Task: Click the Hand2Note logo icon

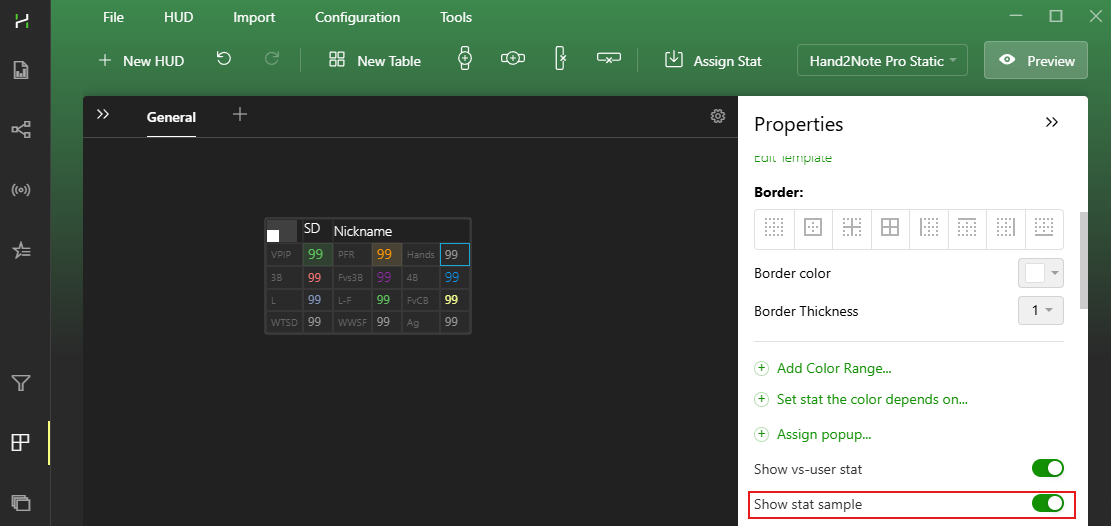Action: 22,21
